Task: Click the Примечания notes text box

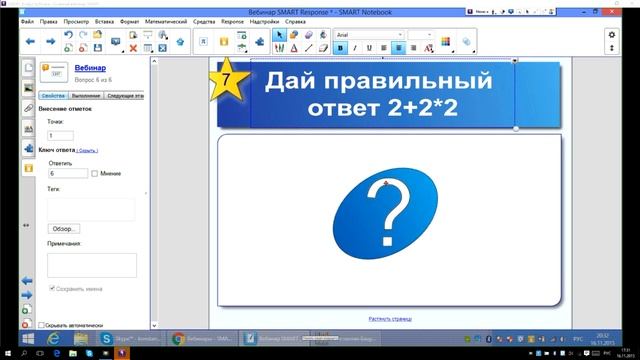Action: (x=92, y=265)
